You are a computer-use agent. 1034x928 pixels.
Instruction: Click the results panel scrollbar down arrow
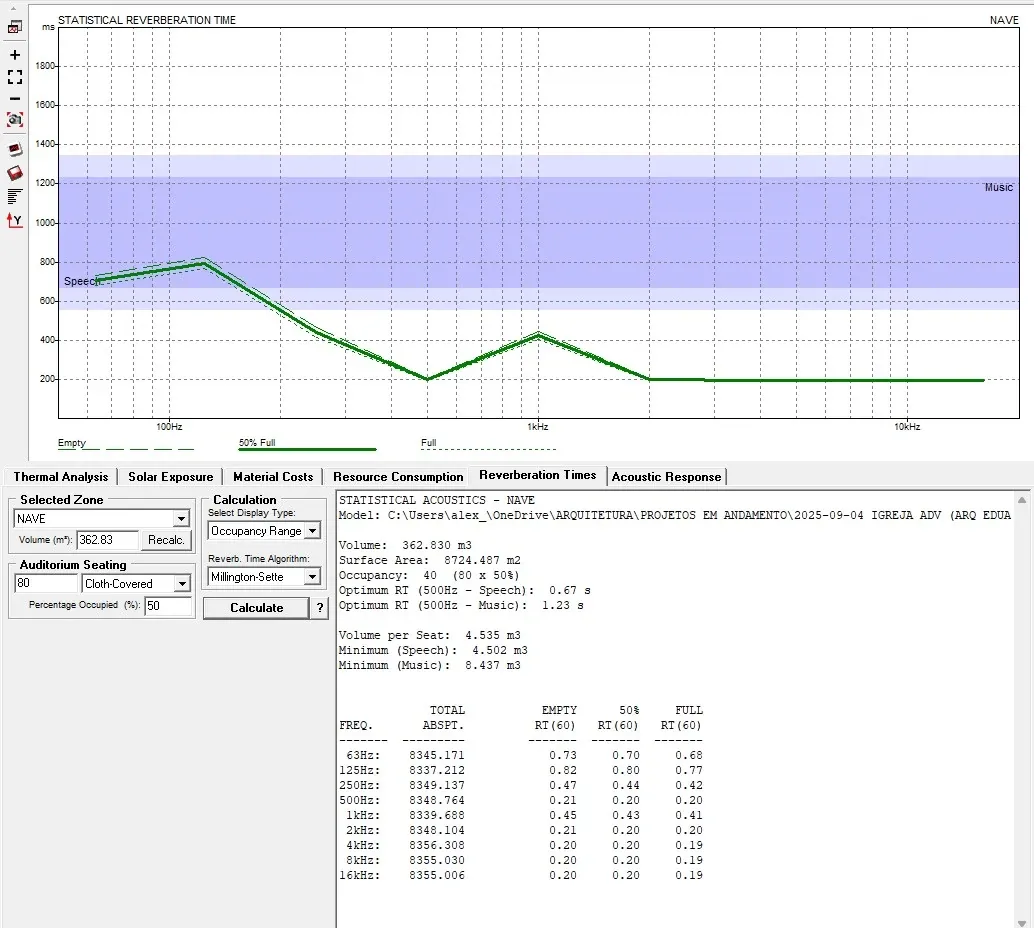pyautogui.click(x=1022, y=922)
